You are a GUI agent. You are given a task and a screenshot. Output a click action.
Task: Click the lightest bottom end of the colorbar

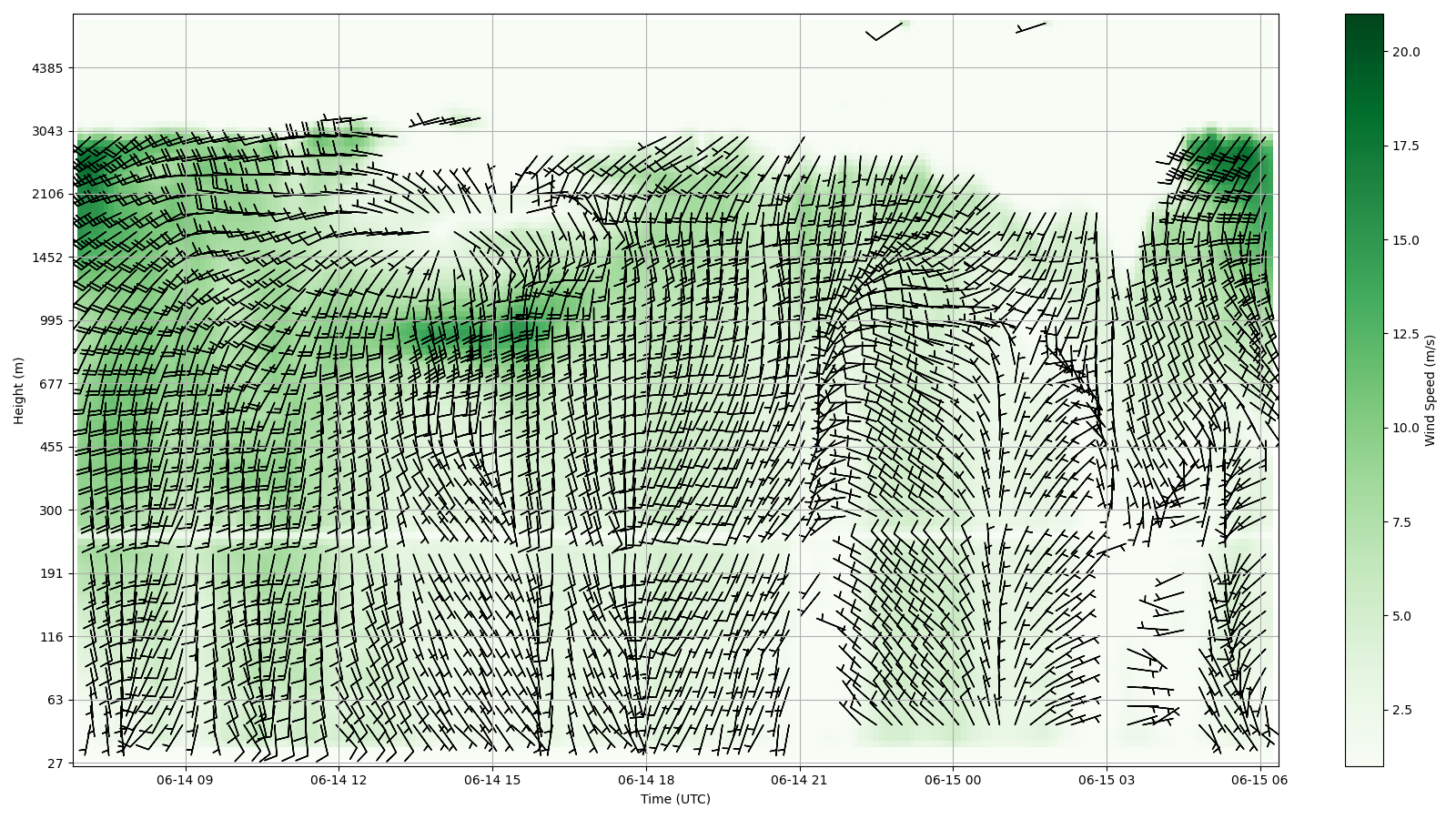(x=1363, y=762)
